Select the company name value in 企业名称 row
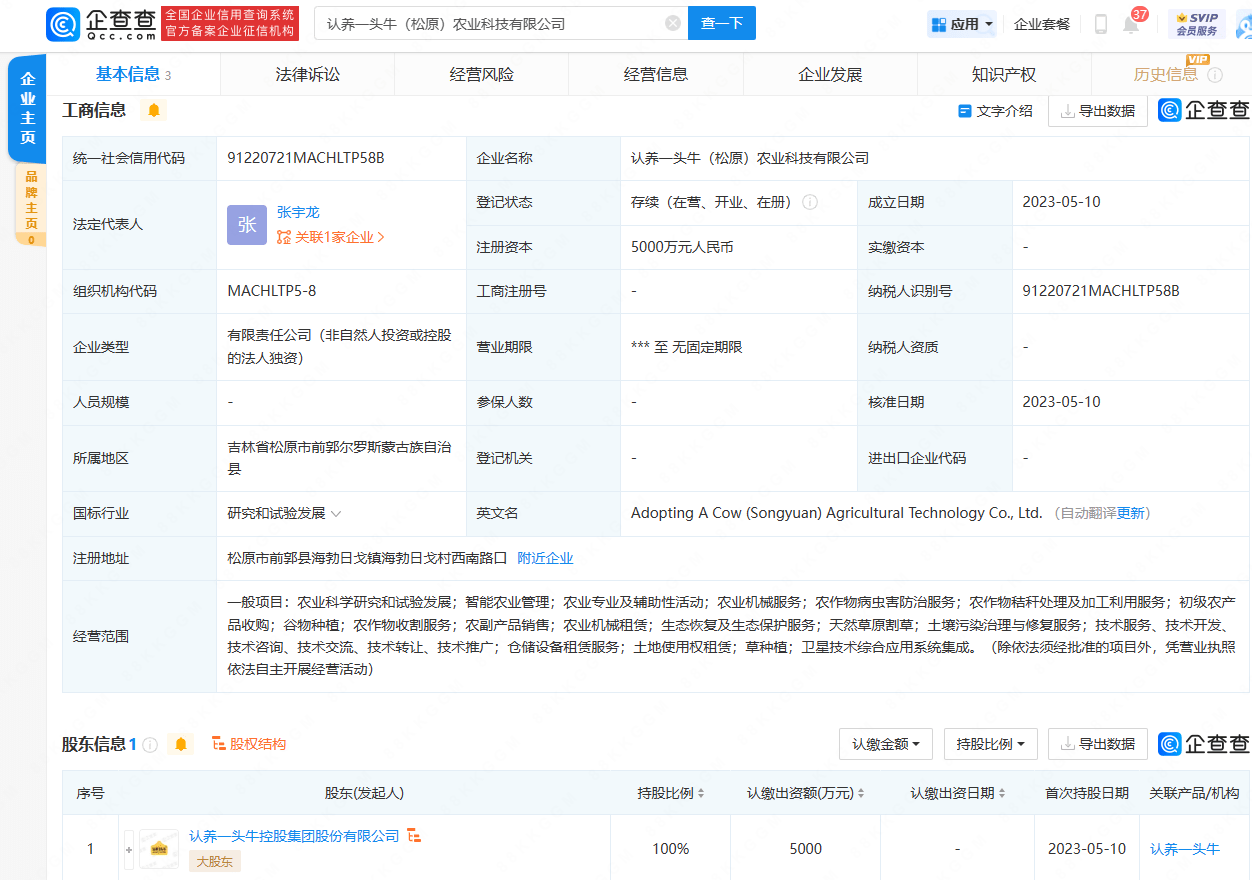Image resolution: width=1252 pixels, height=880 pixels. coord(750,158)
